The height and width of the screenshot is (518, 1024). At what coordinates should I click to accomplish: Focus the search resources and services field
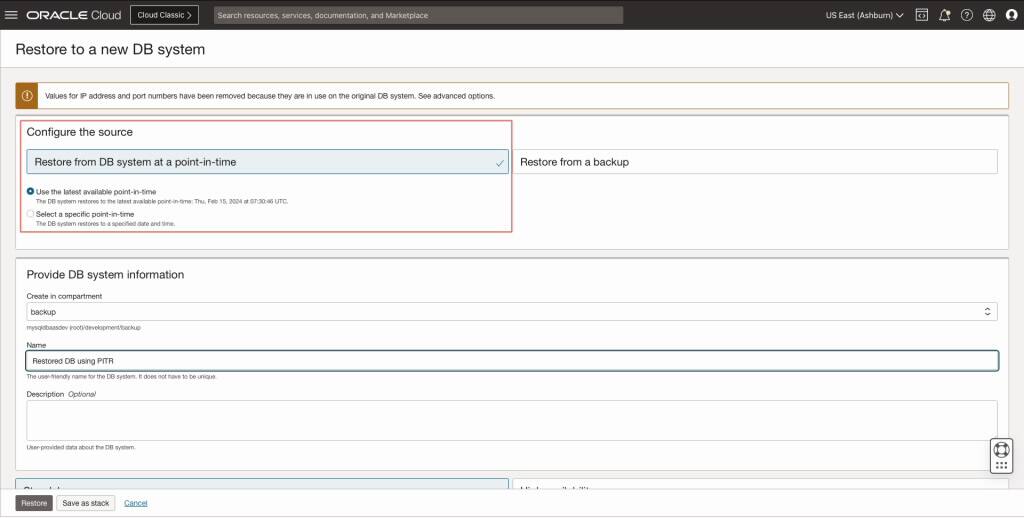point(419,15)
